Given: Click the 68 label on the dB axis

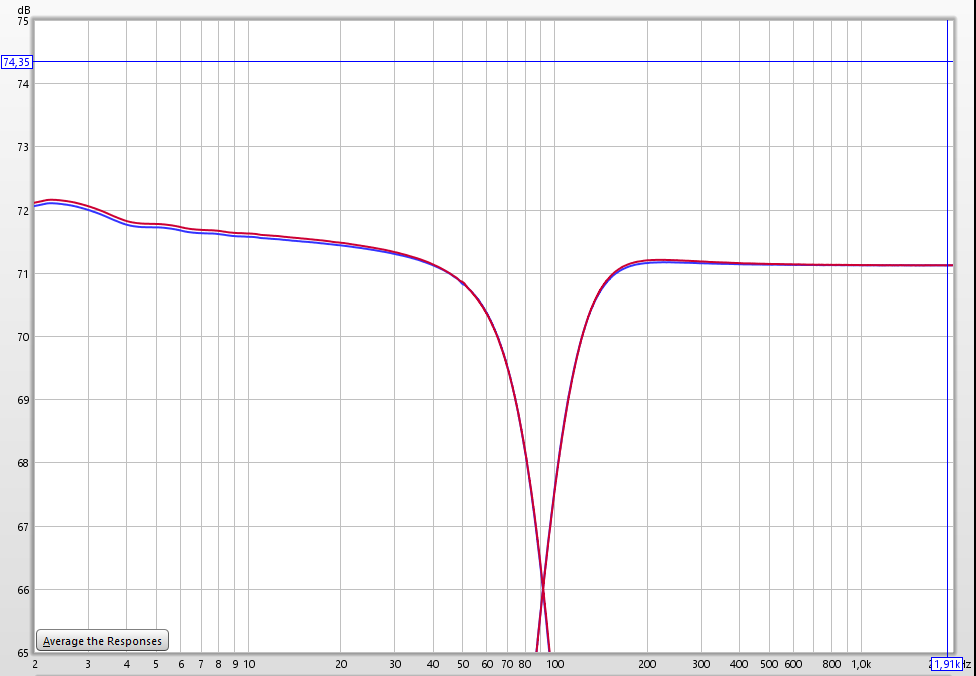Looking at the screenshot, I should 24,464.
